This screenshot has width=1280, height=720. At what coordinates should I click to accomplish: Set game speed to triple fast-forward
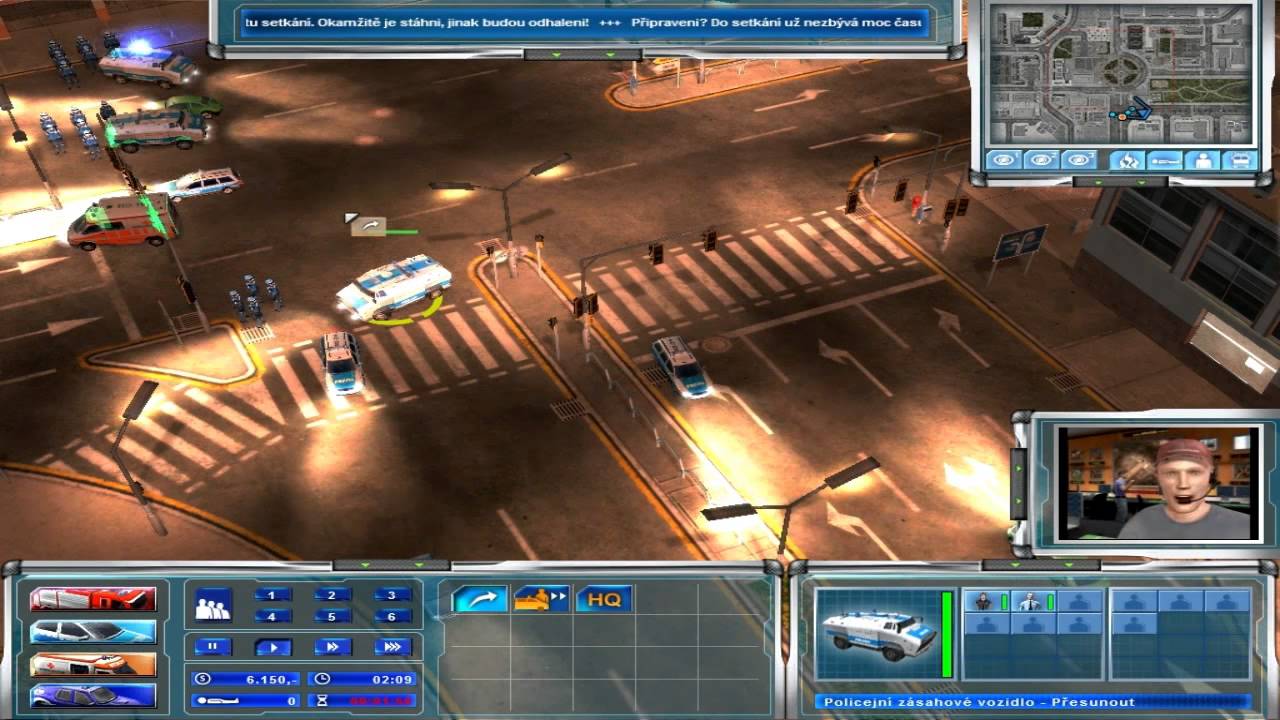point(393,647)
